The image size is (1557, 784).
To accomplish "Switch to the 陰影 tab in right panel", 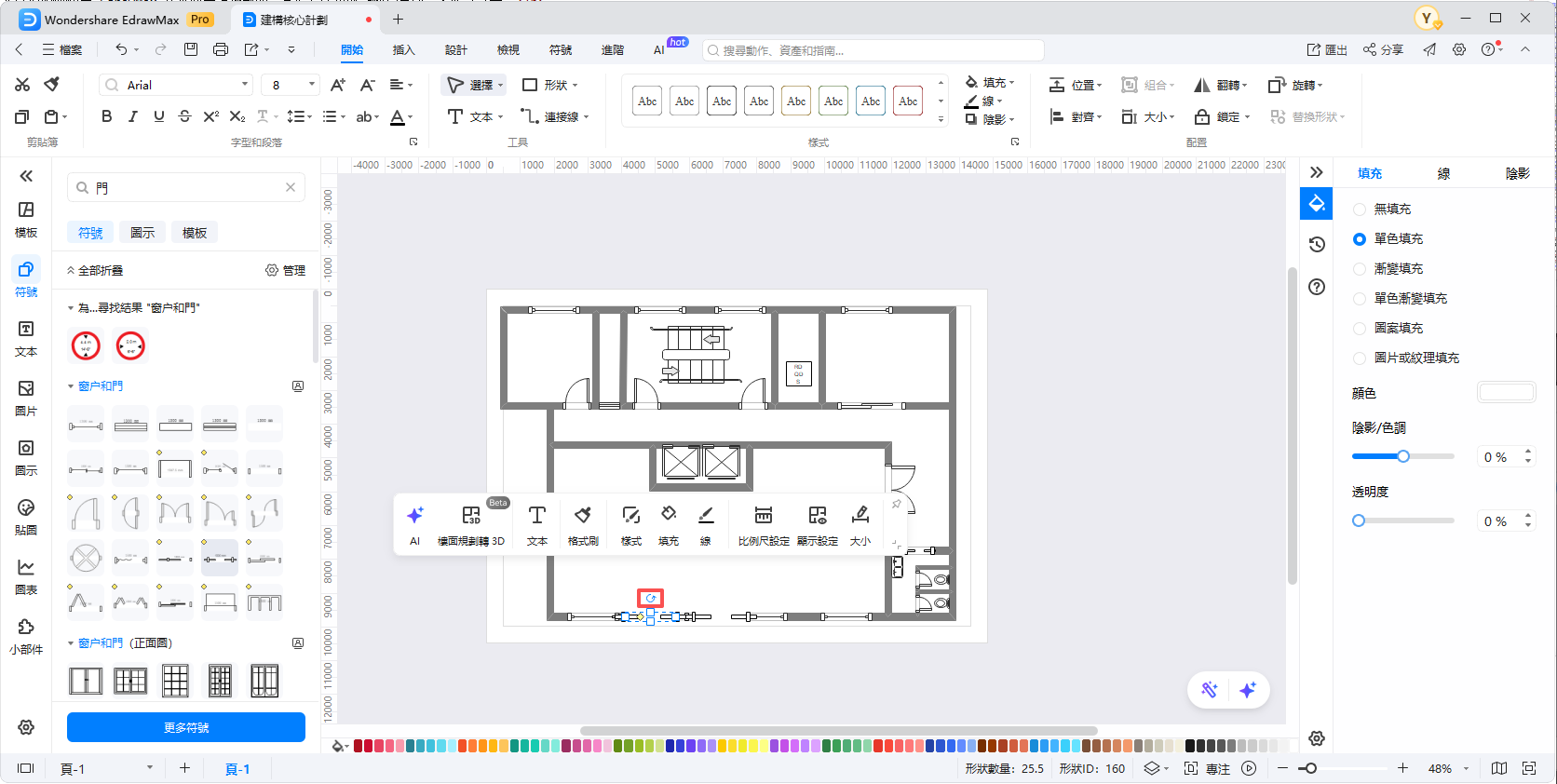I will pos(1517,173).
